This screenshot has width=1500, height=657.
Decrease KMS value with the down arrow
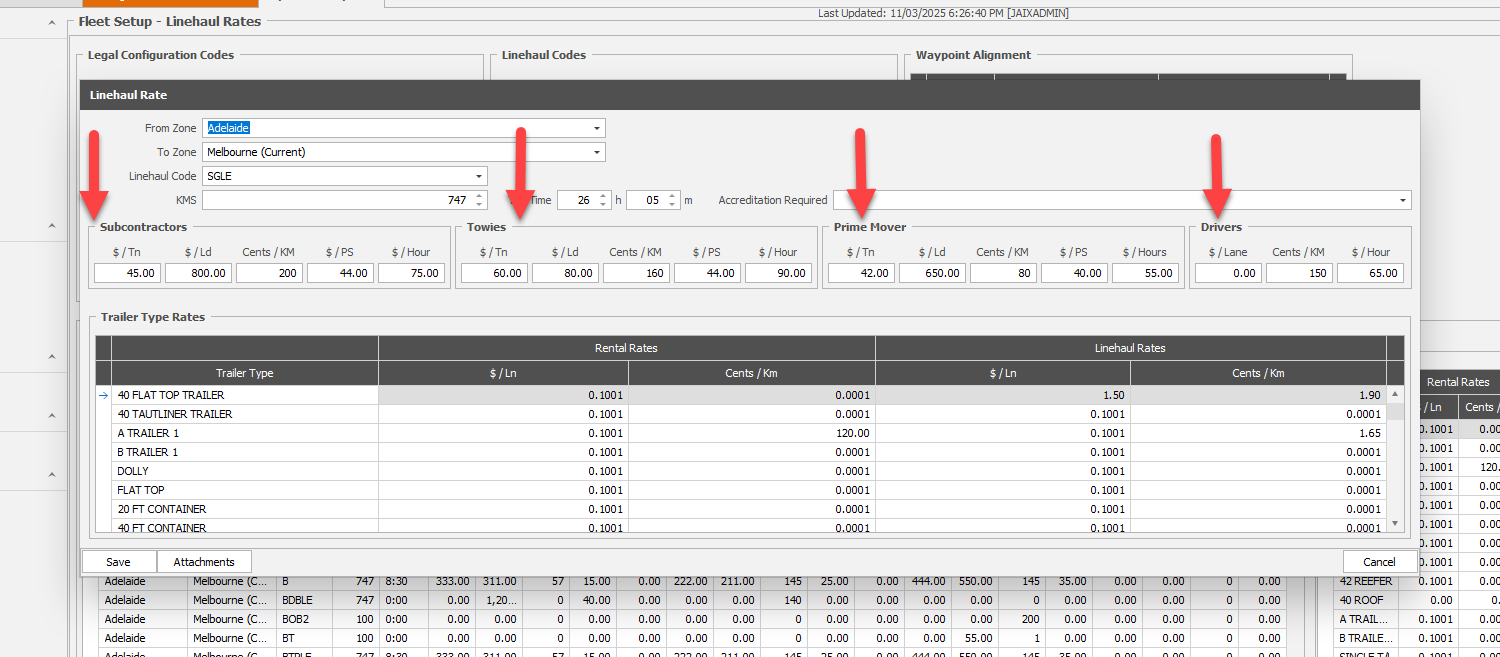point(479,205)
